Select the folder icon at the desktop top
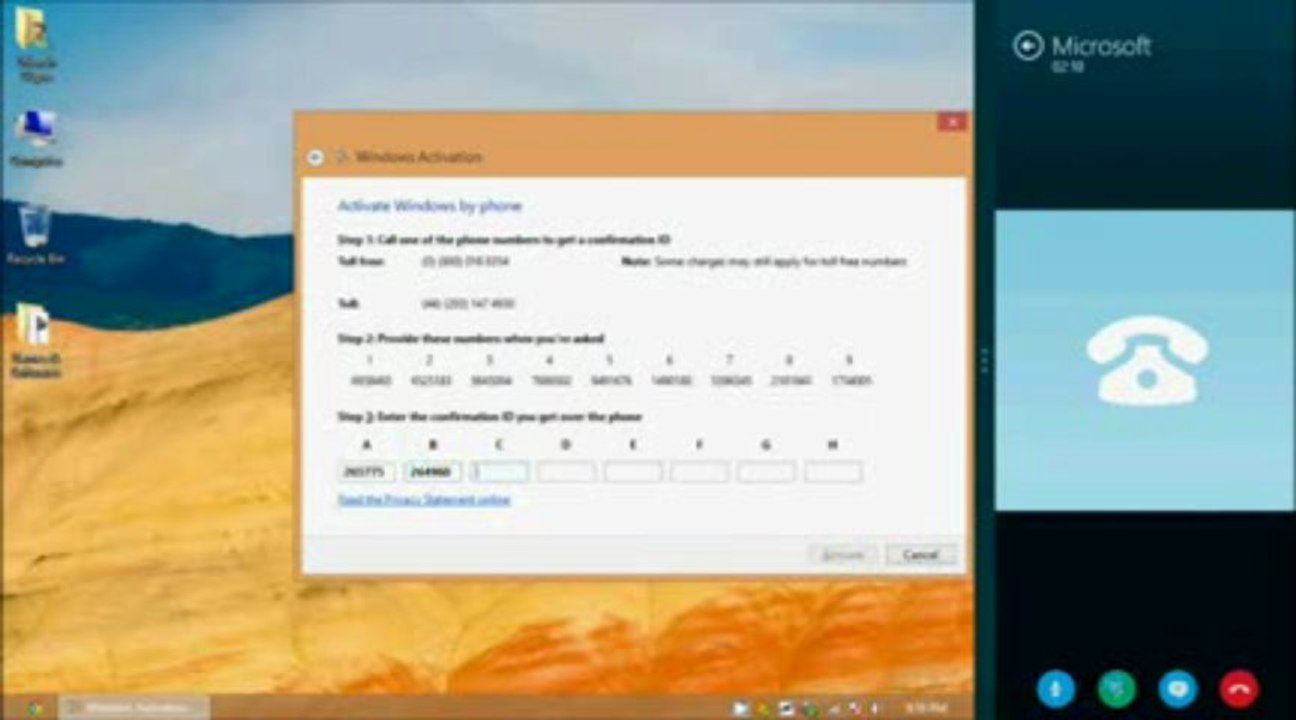The height and width of the screenshot is (720, 1296). click(x=34, y=30)
